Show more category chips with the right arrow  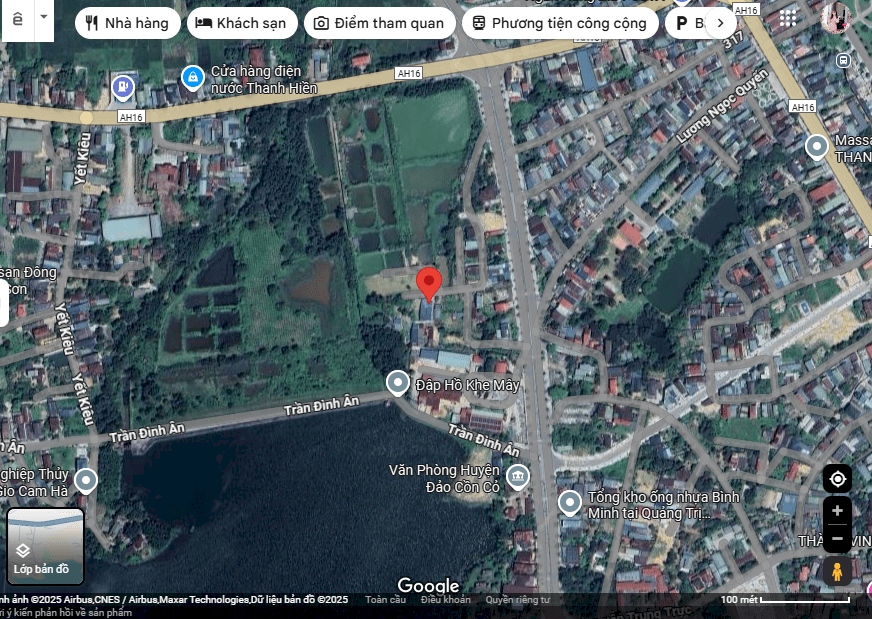[x=720, y=23]
